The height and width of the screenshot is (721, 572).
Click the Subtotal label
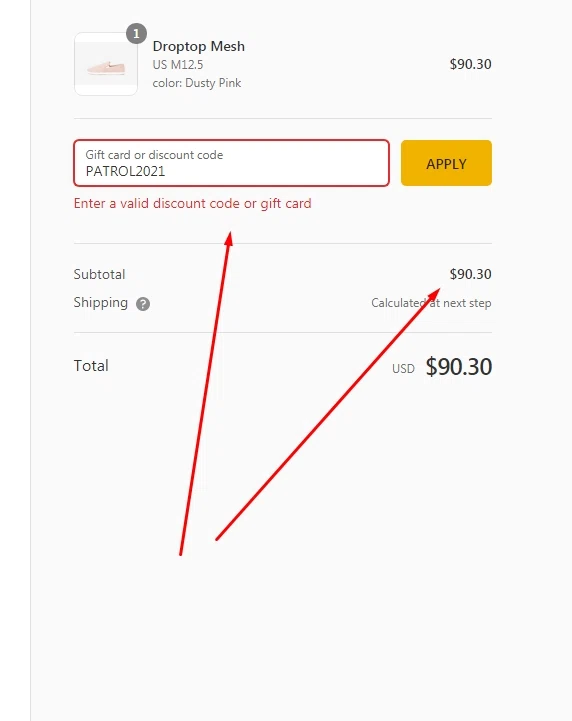[x=99, y=275]
